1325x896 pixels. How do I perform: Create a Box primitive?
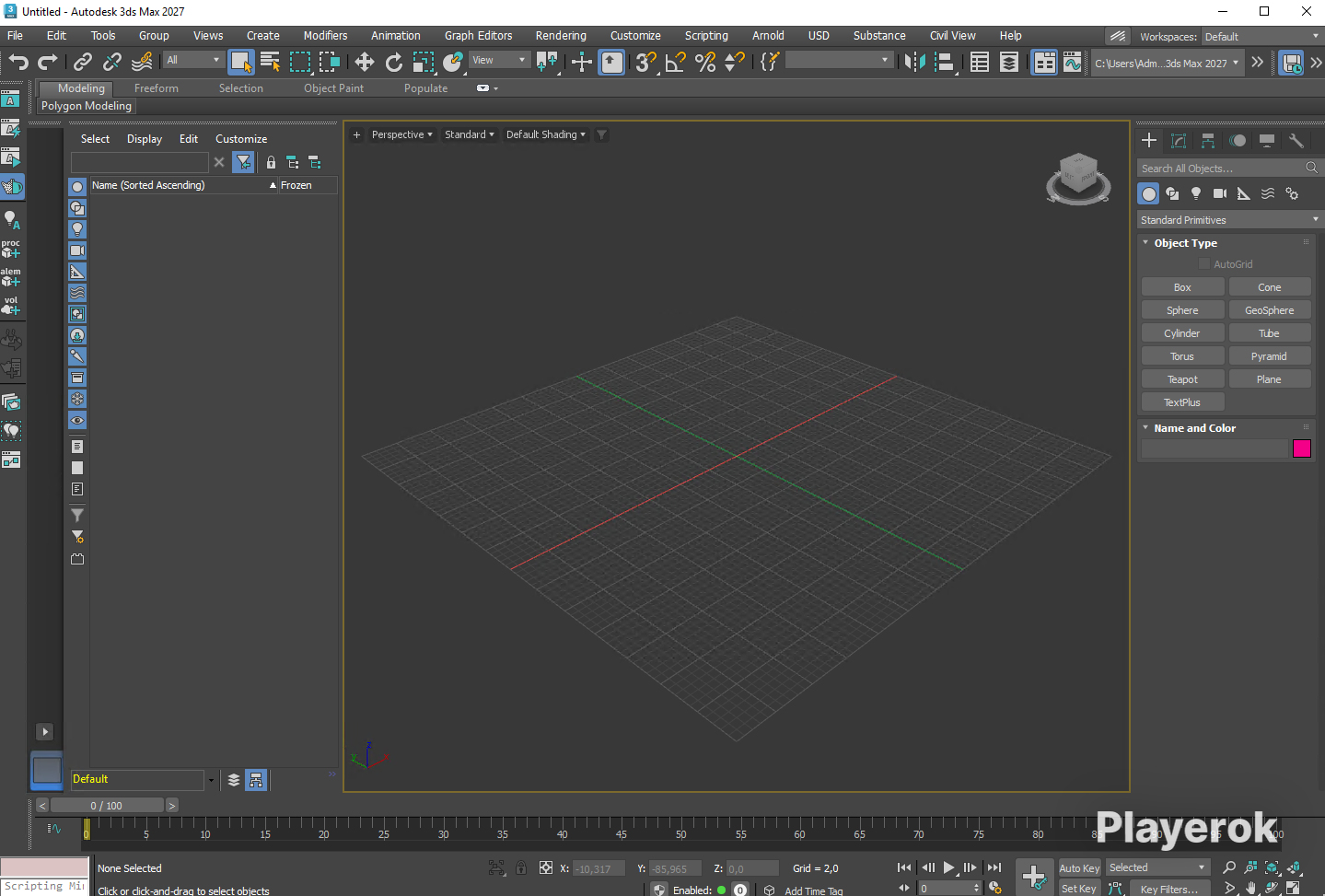pyautogui.click(x=1182, y=287)
